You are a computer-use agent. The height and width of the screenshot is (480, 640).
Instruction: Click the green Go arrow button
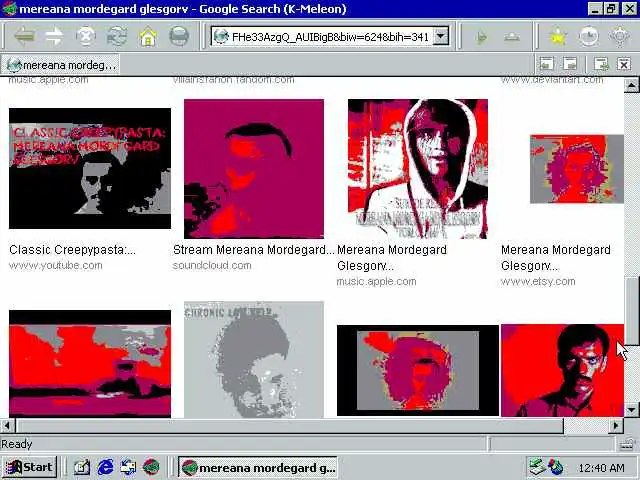pyautogui.click(x=482, y=38)
